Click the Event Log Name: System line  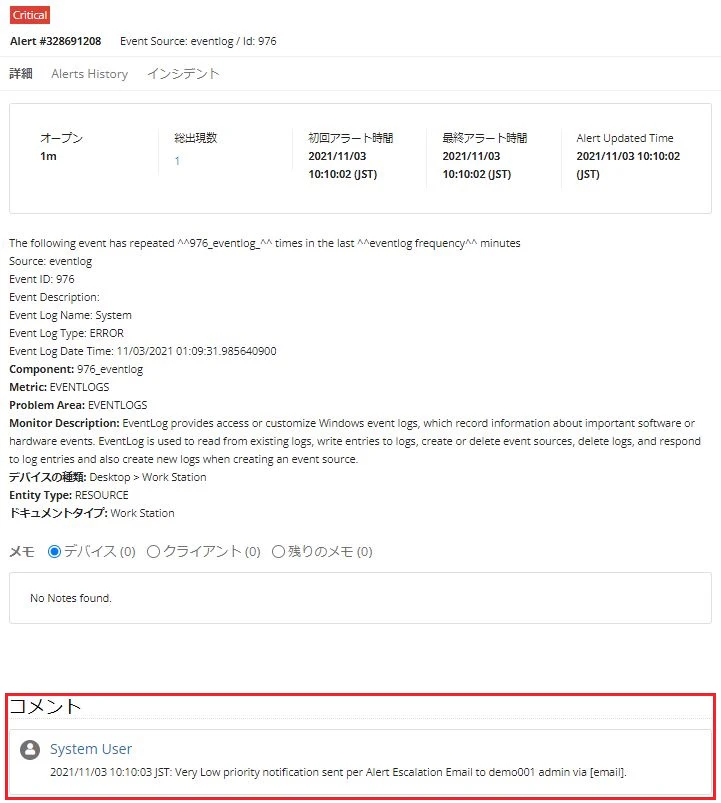71,315
